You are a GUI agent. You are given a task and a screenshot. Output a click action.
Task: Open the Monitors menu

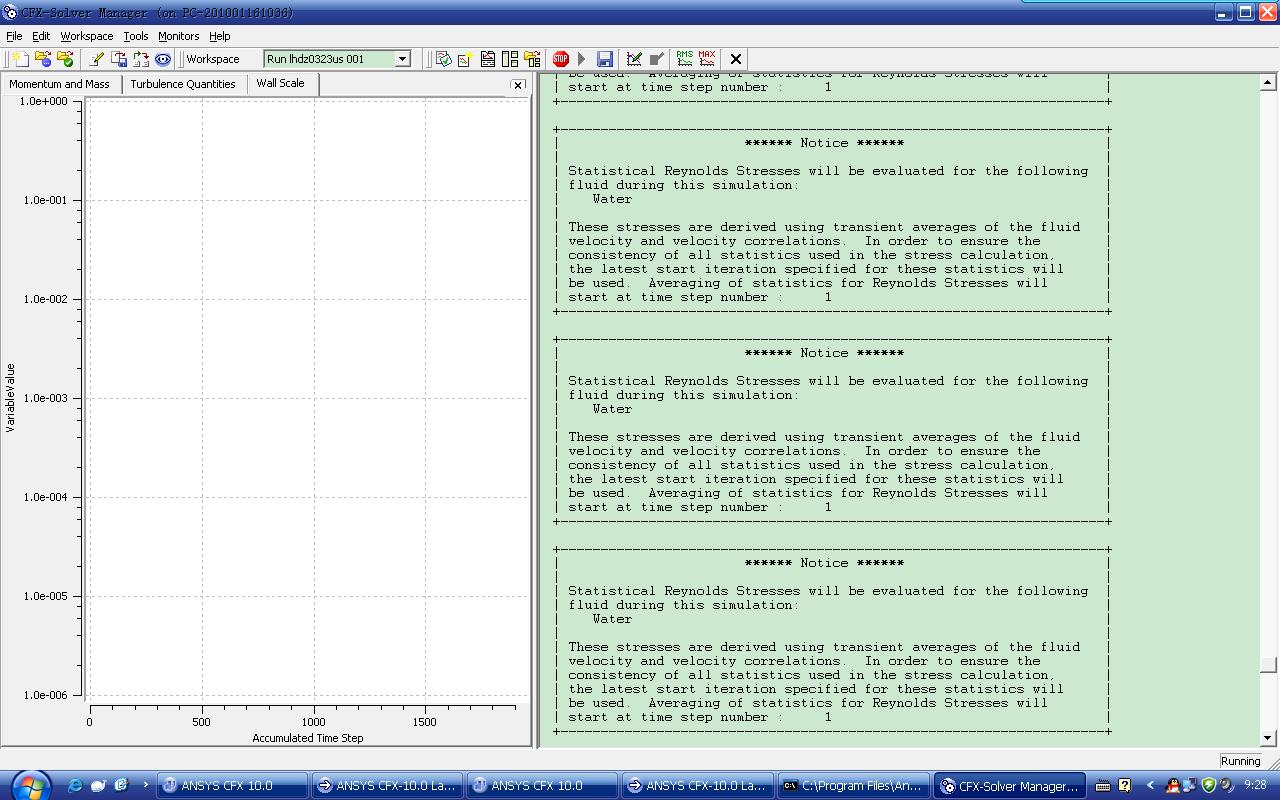tap(178, 36)
